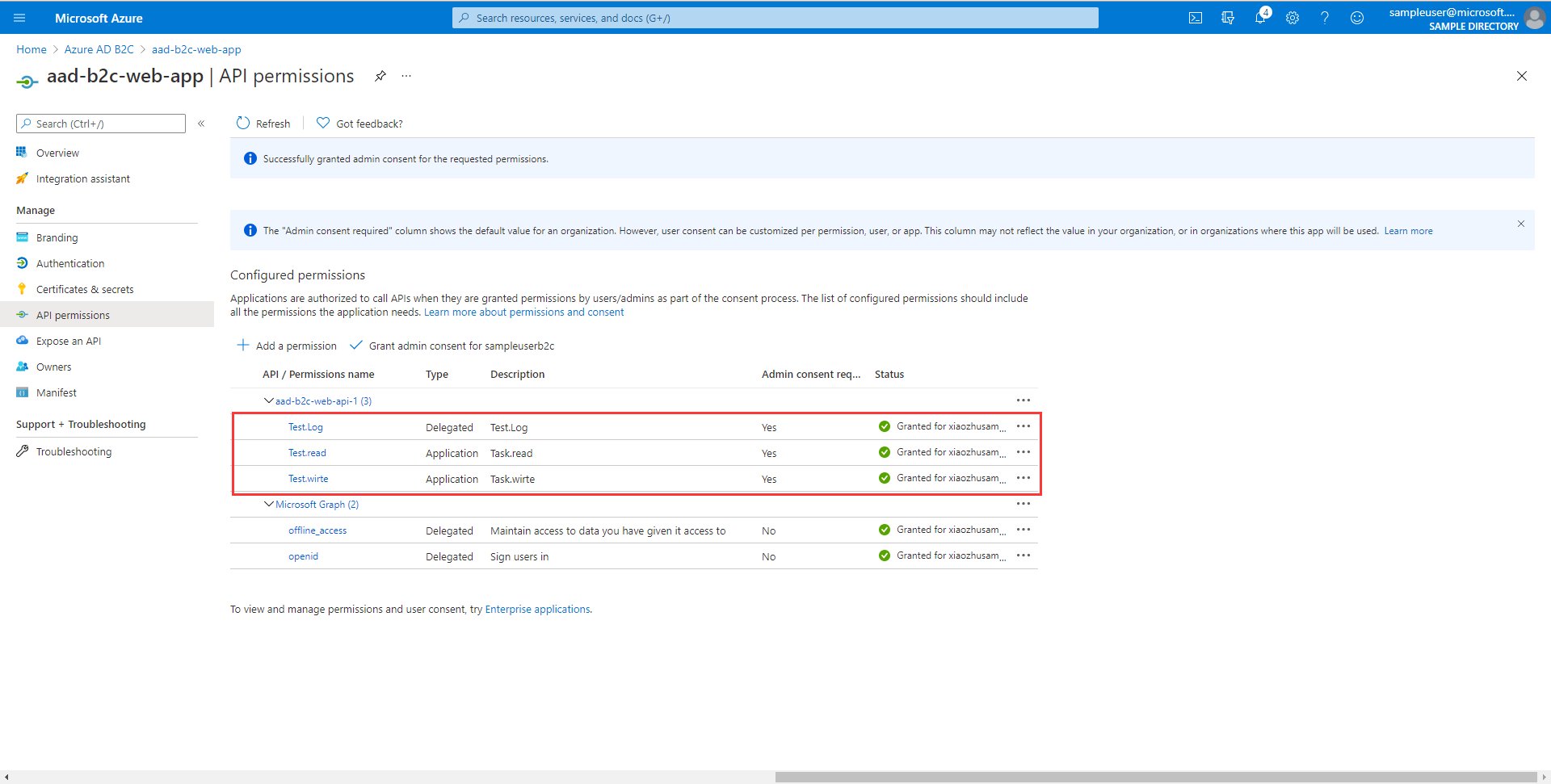This screenshot has height=784, width=1551.
Task: Open the offline_access permission link
Action: tap(317, 530)
